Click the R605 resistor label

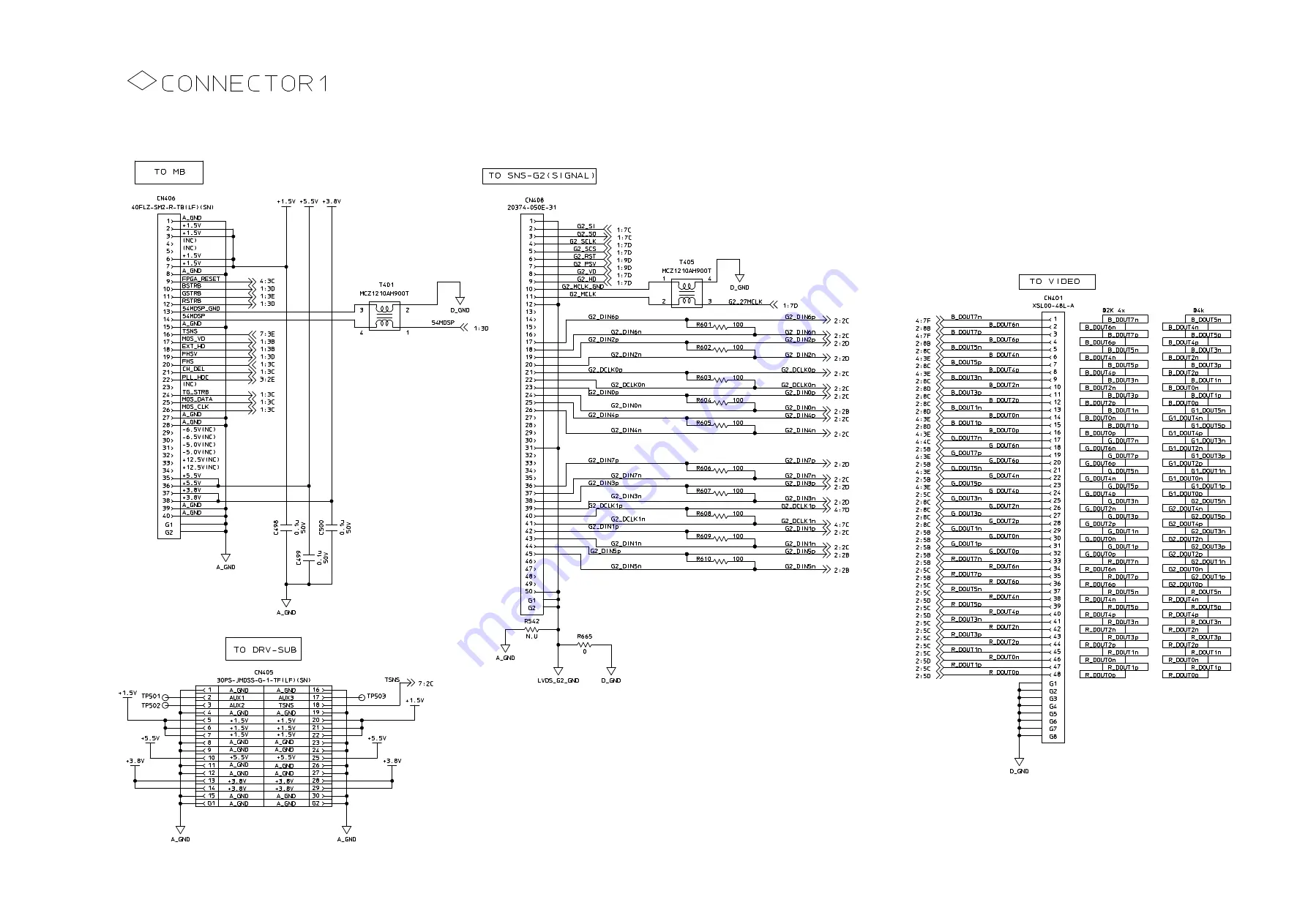(x=703, y=423)
